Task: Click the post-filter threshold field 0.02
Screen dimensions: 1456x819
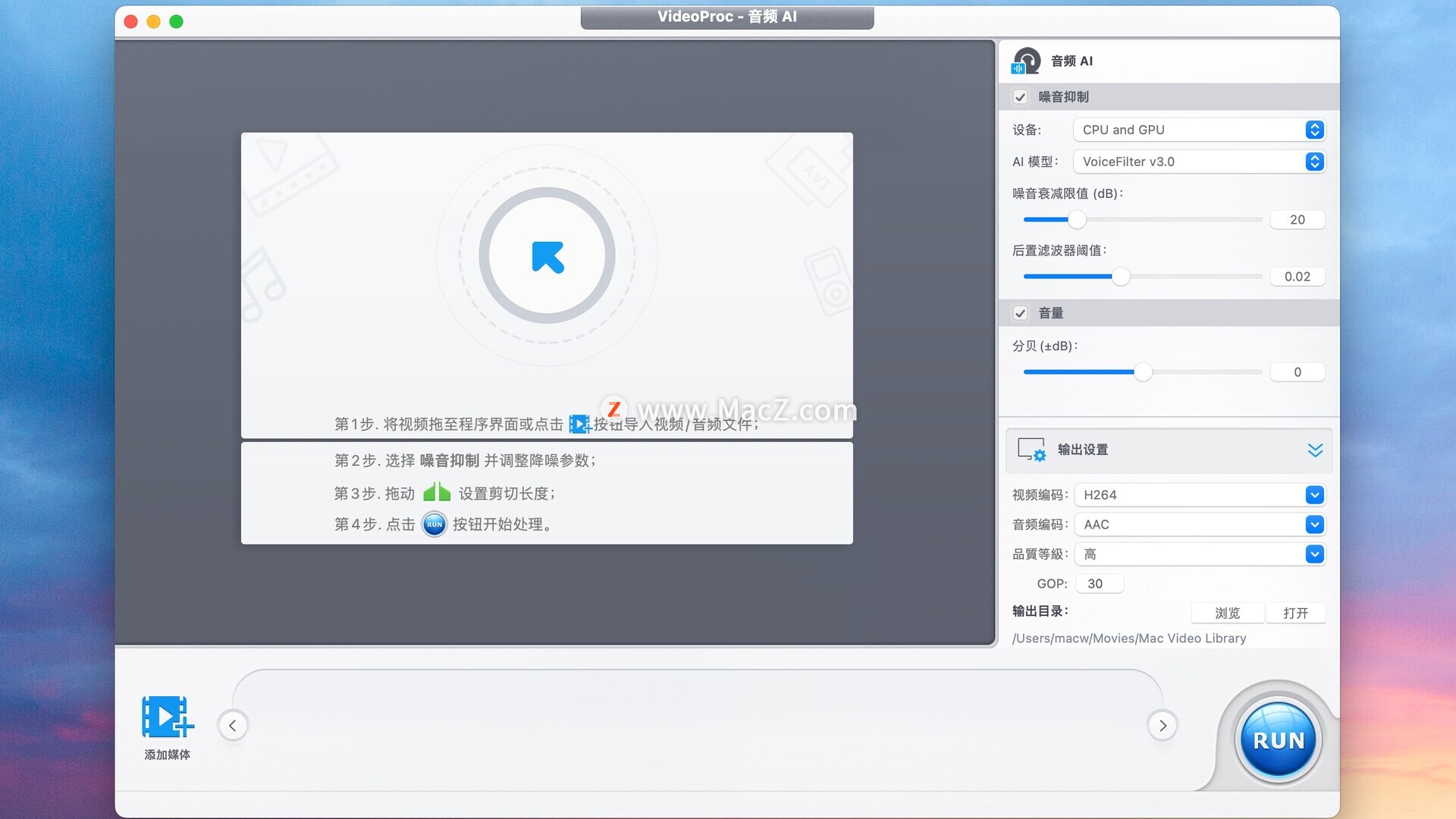Action: pos(1298,277)
